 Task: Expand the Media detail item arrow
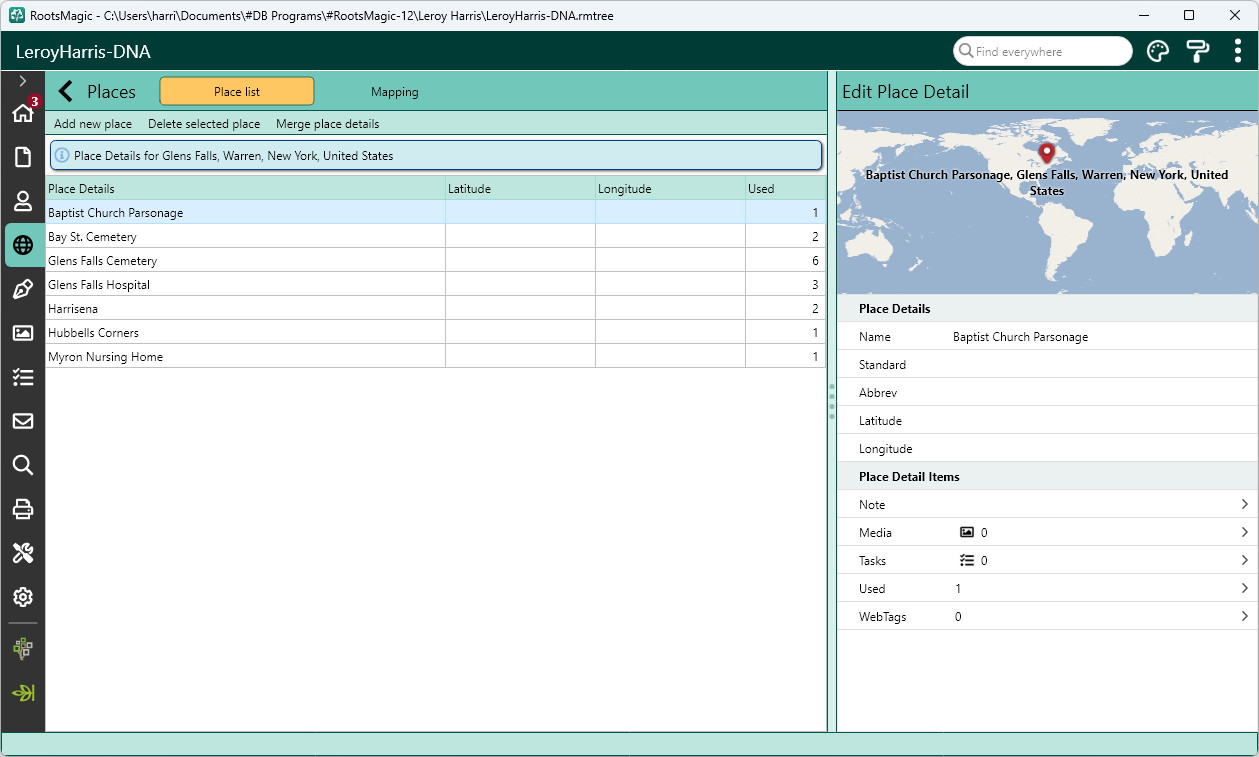point(1245,533)
